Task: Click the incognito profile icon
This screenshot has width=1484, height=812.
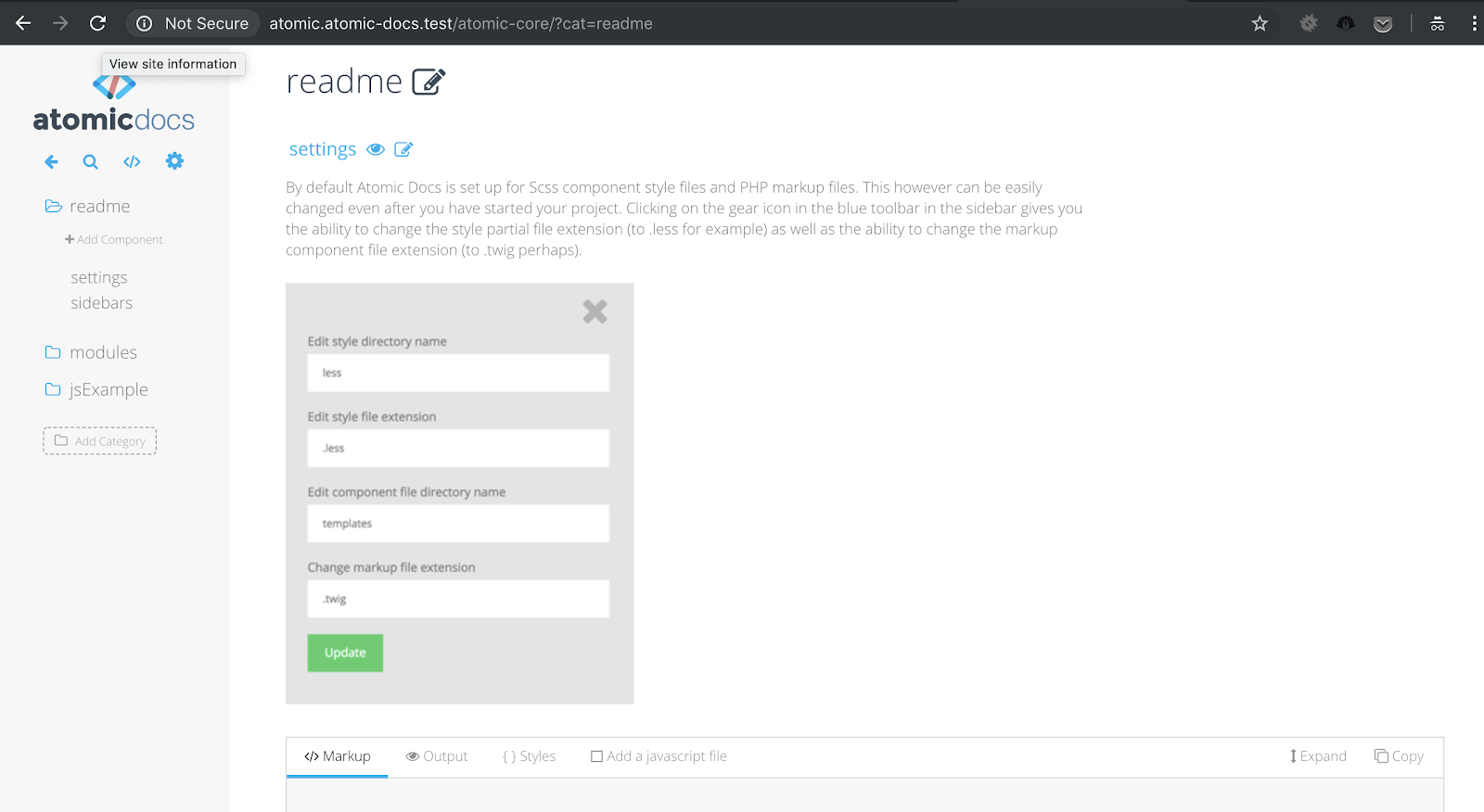Action: pyautogui.click(x=1438, y=23)
